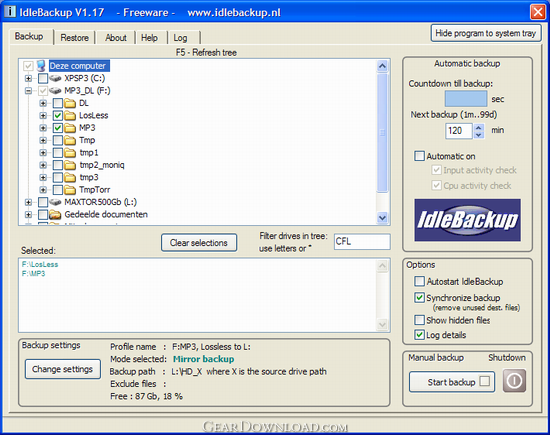Click the Deze computer icon in tree
Viewport: 550px width, 435px height.
pos(41,66)
